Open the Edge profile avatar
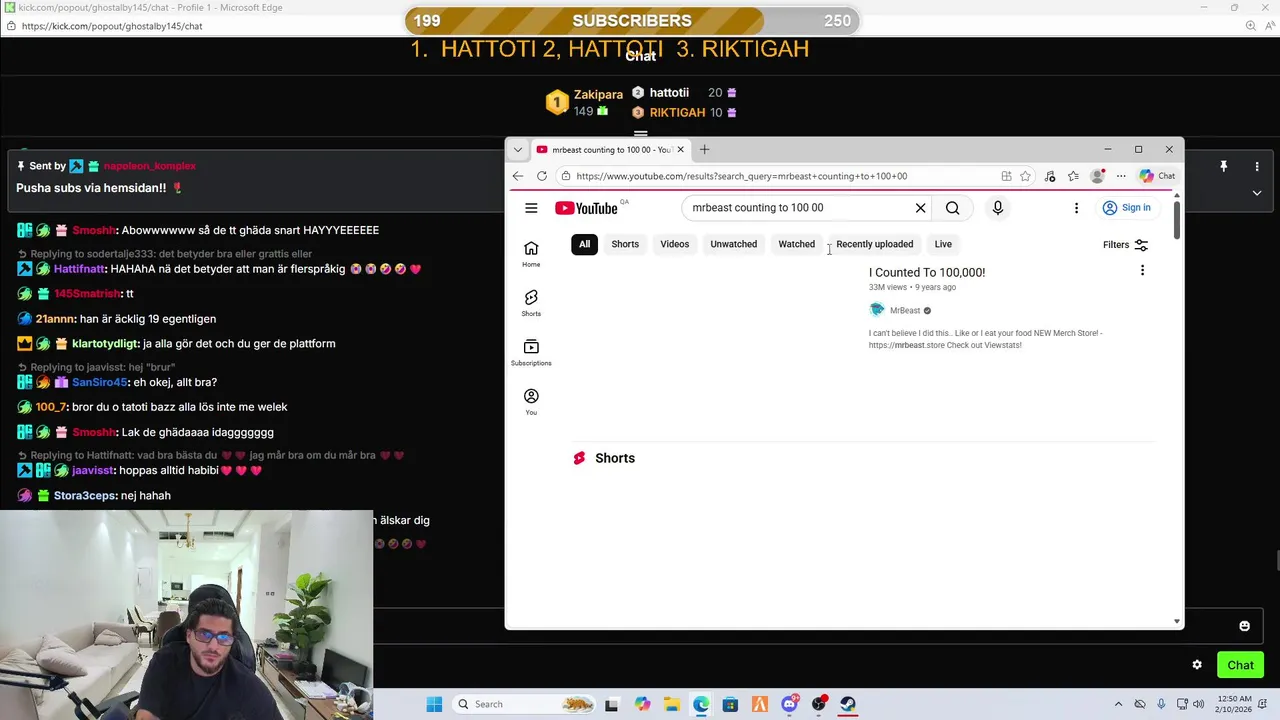 coord(1097,176)
